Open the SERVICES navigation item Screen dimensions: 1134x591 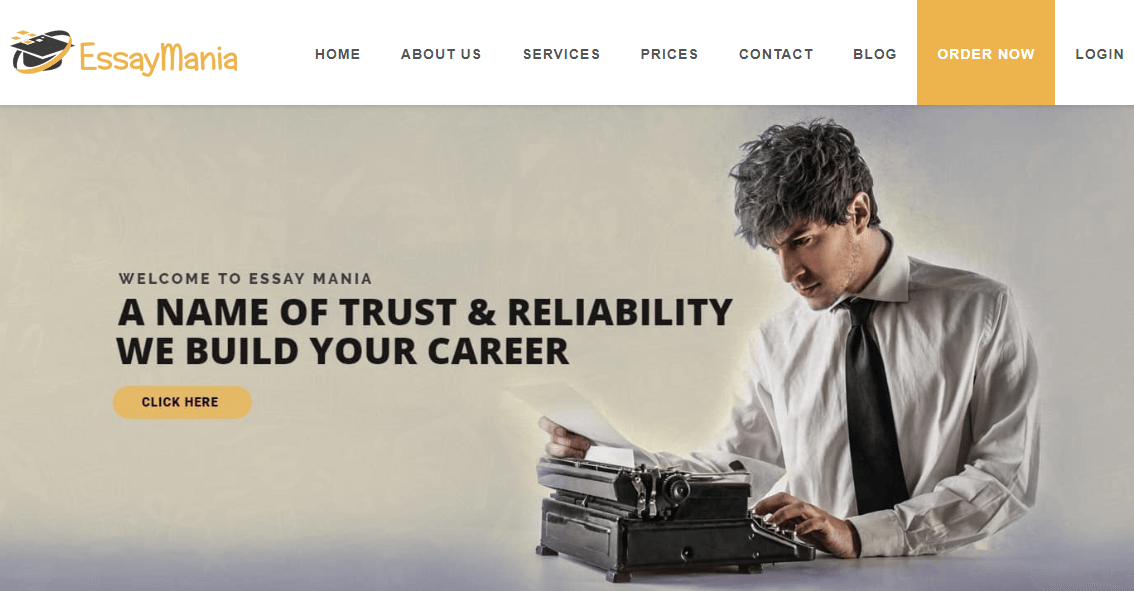[562, 54]
